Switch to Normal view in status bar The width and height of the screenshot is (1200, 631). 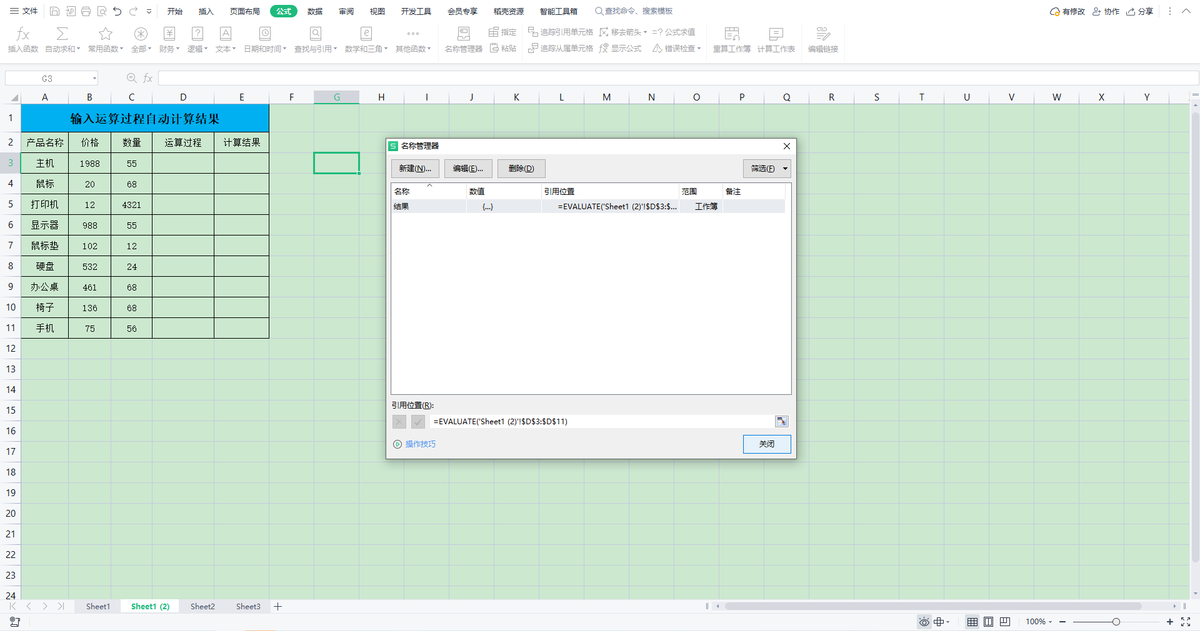pos(972,621)
